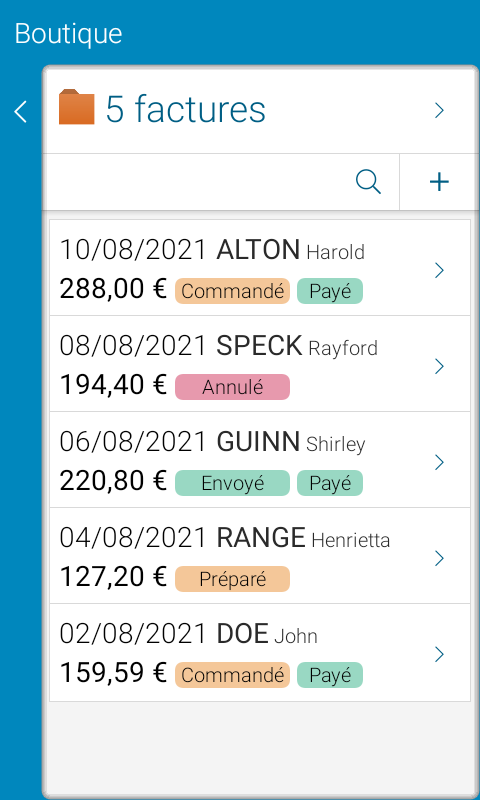Open GUINN Shirley invoice chevron
Image resolution: width=480 pixels, height=800 pixels.
(x=439, y=462)
